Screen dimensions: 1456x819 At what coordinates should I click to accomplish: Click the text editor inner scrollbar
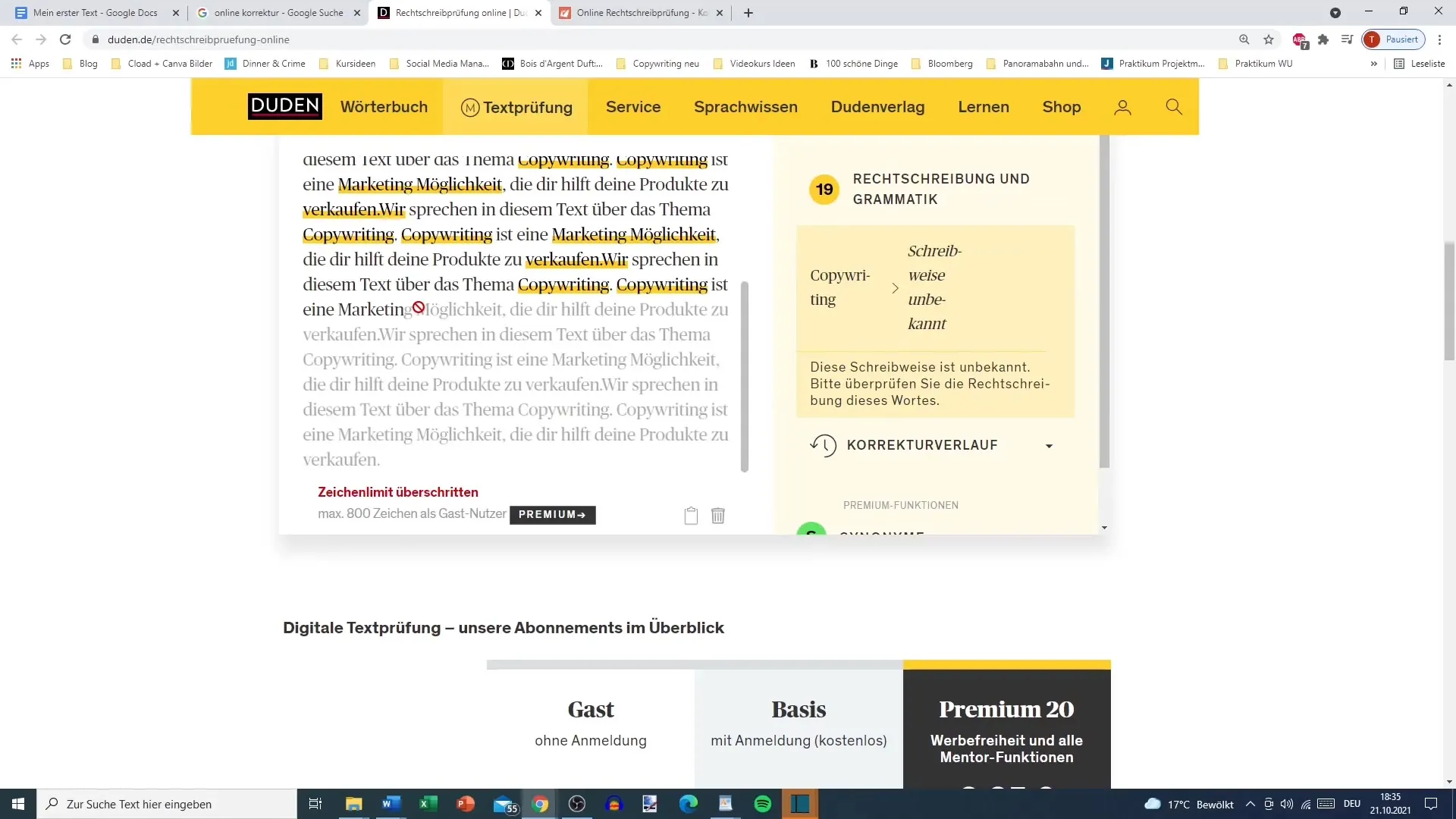[744, 377]
